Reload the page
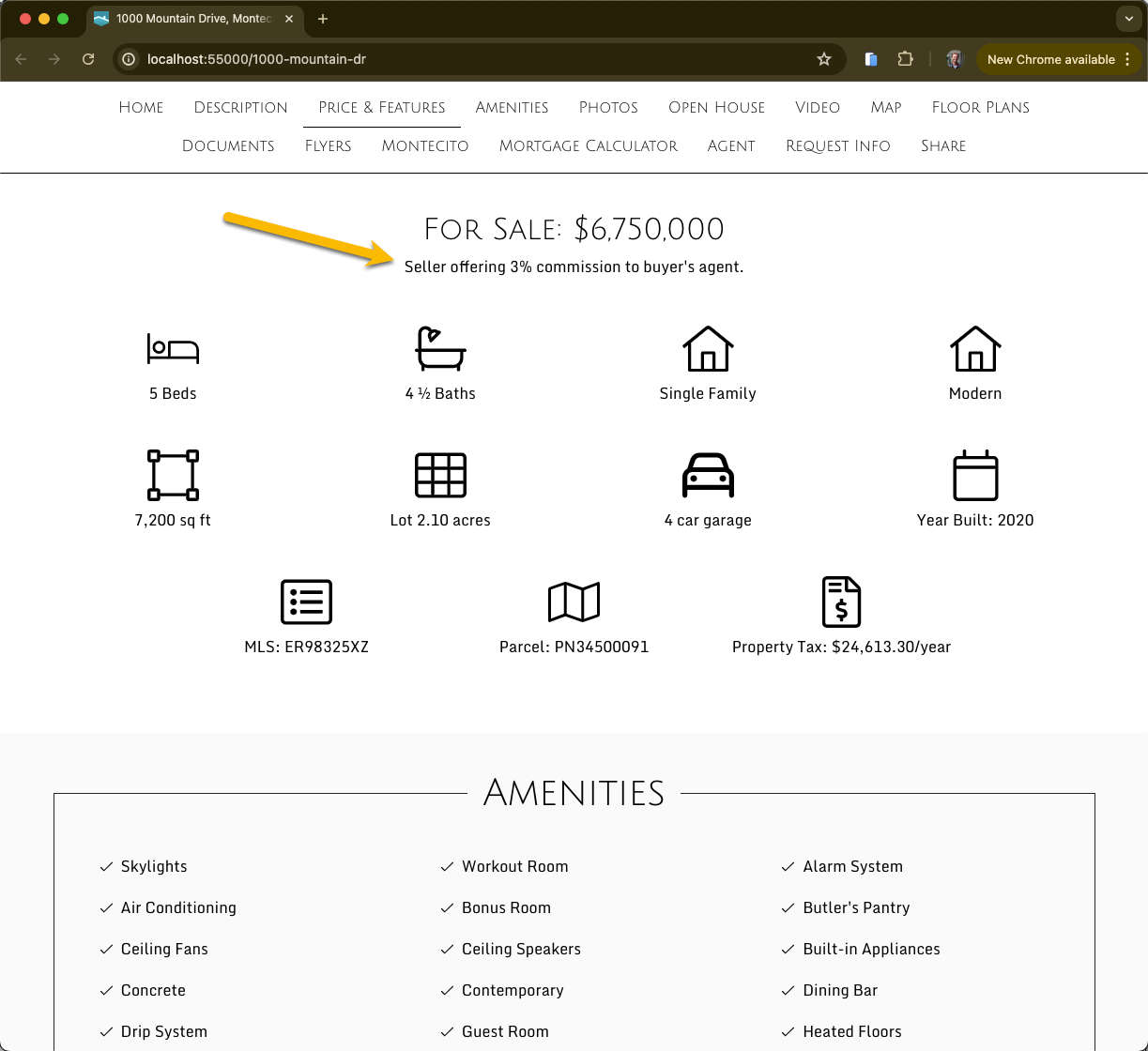The width and height of the screenshot is (1148, 1051). pyautogui.click(x=88, y=59)
